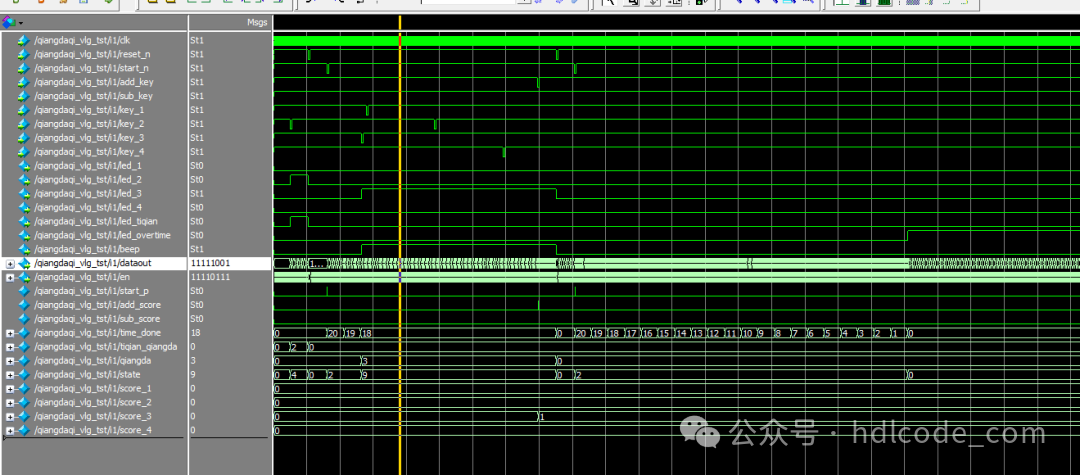Click the state waveform segment labeled 9

(x=458, y=374)
